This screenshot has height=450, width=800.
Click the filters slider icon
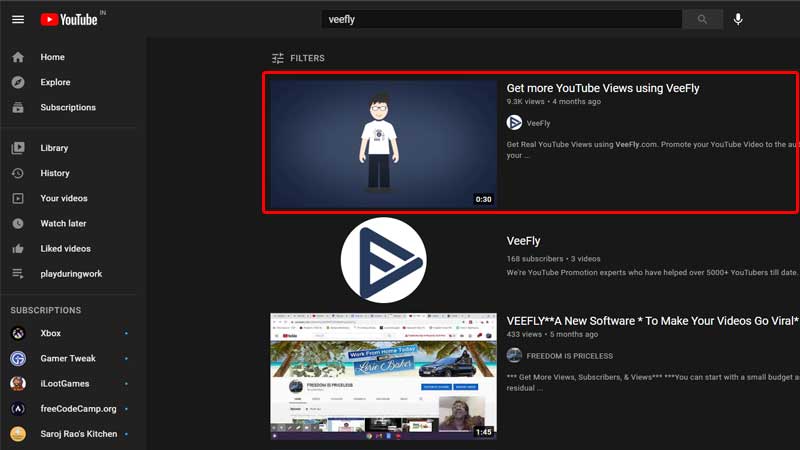pos(278,58)
